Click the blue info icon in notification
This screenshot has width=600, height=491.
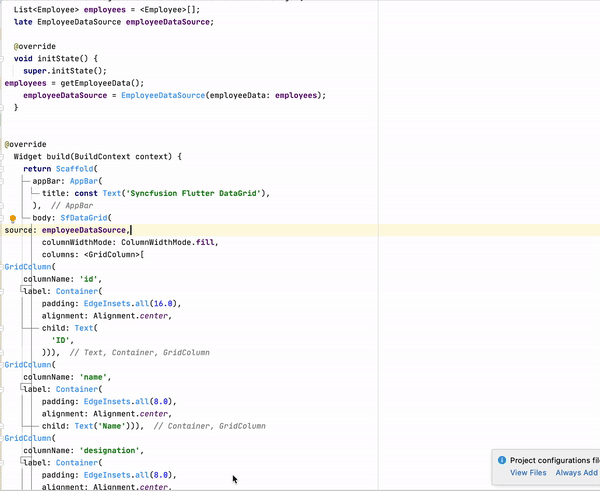tap(501, 460)
